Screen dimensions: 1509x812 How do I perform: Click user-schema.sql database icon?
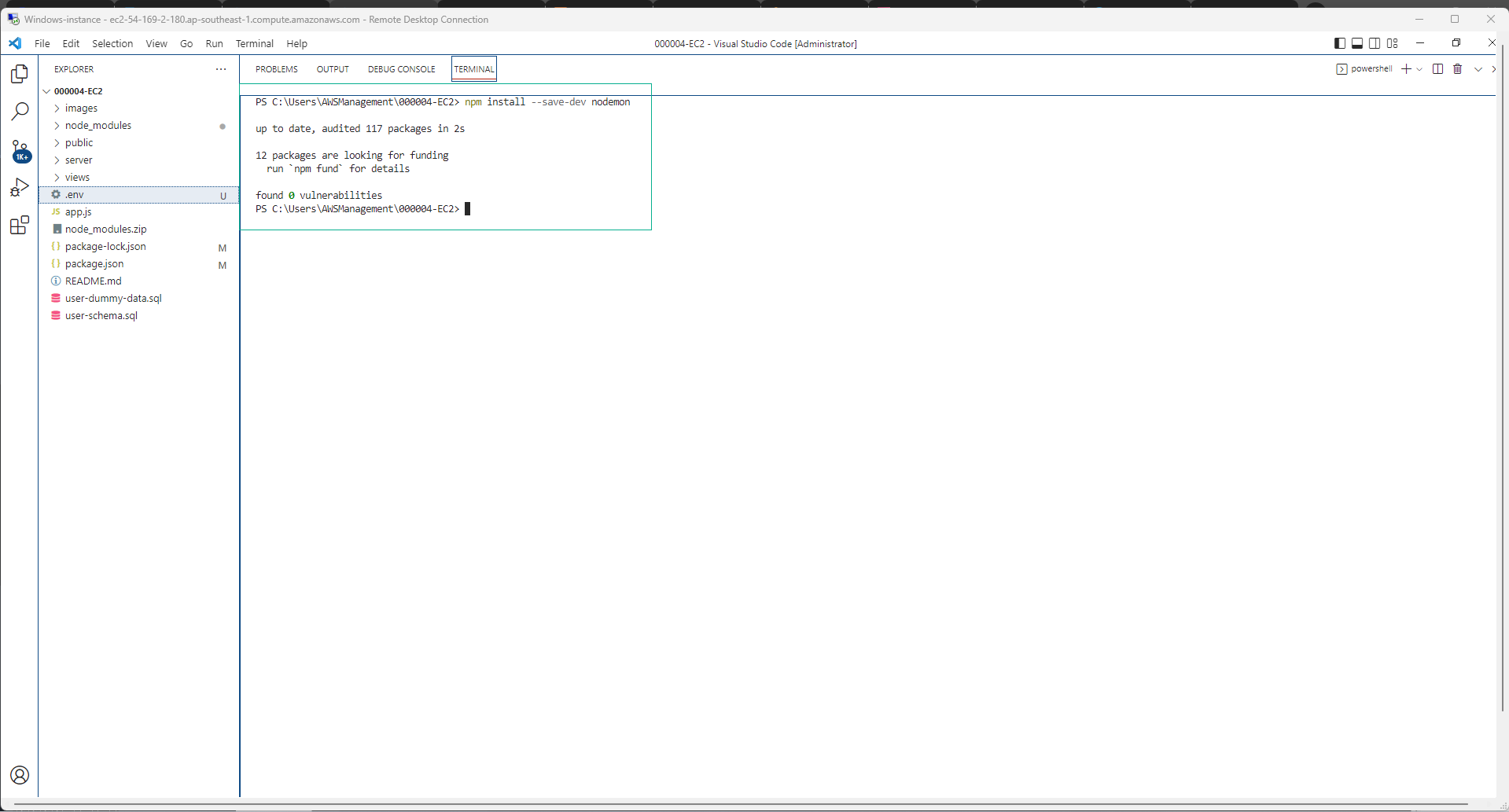coord(56,315)
